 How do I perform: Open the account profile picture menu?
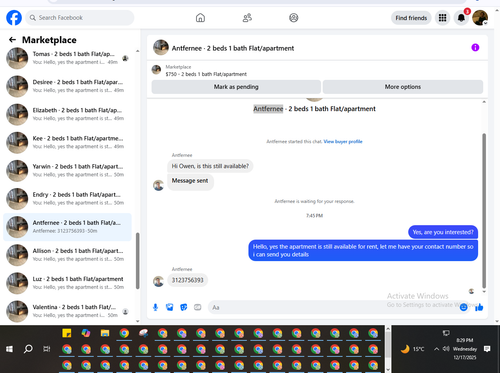(480, 18)
